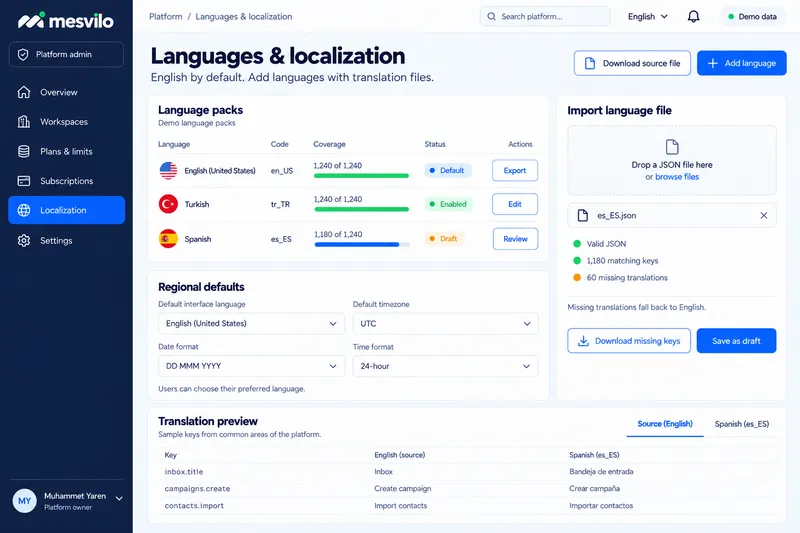Click the JSON file drop zone

672,160
